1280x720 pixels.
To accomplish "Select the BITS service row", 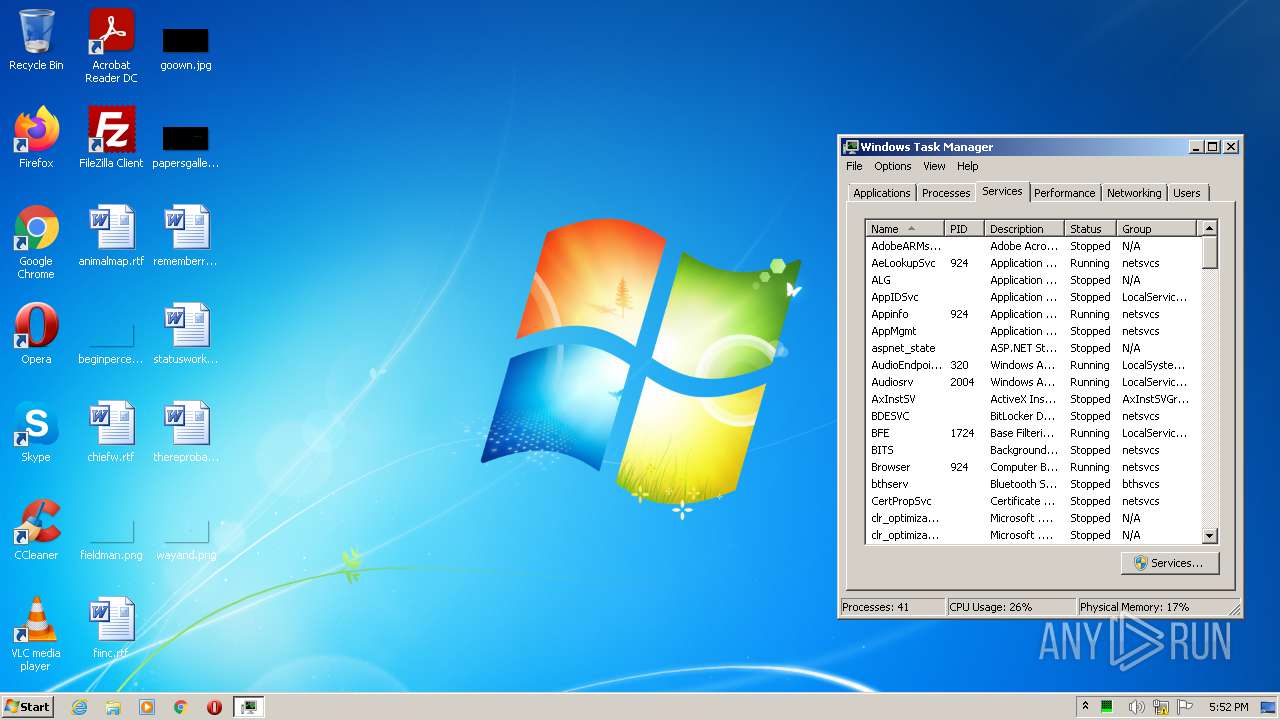I will [1033, 450].
